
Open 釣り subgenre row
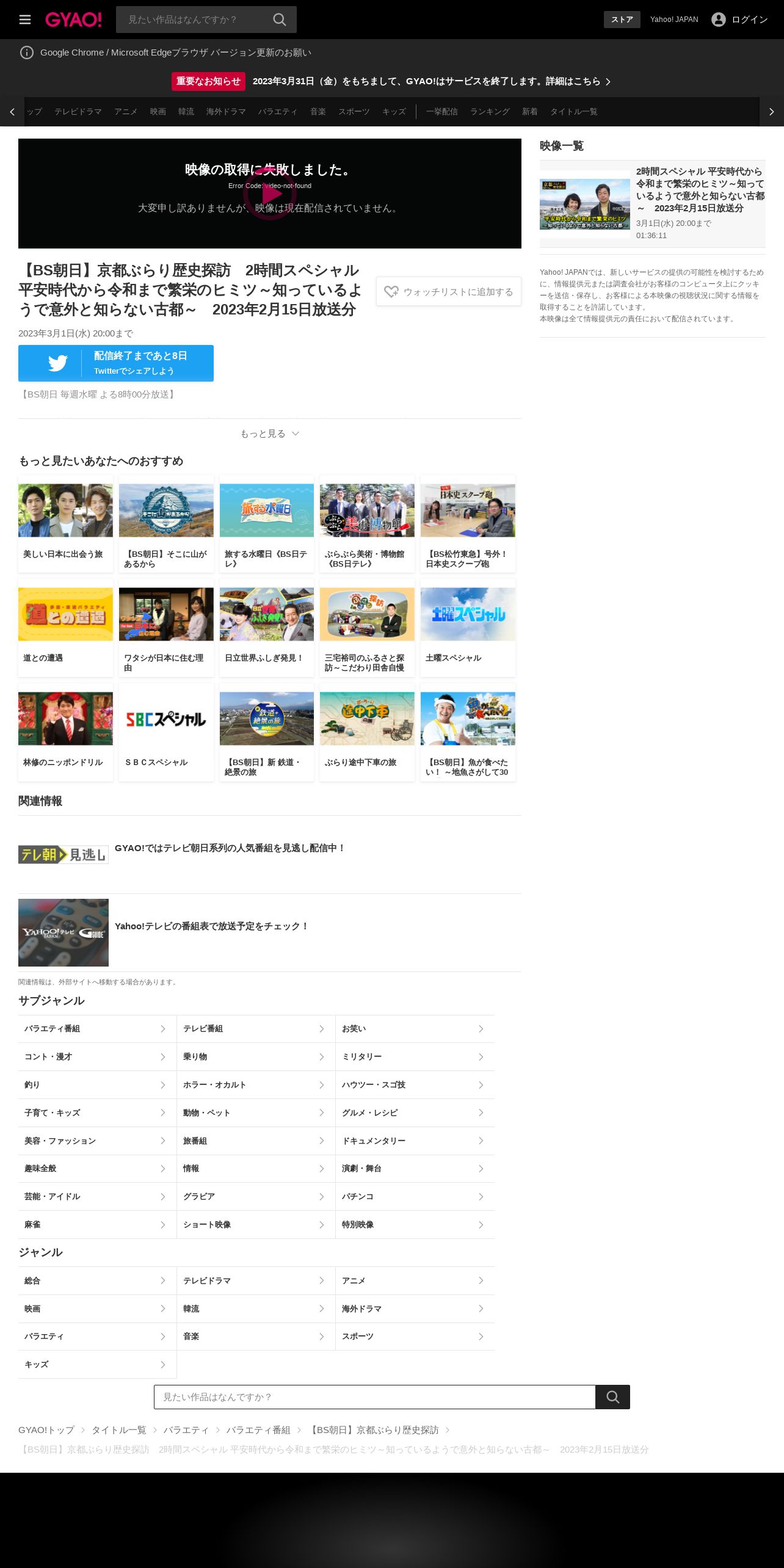coord(97,1085)
